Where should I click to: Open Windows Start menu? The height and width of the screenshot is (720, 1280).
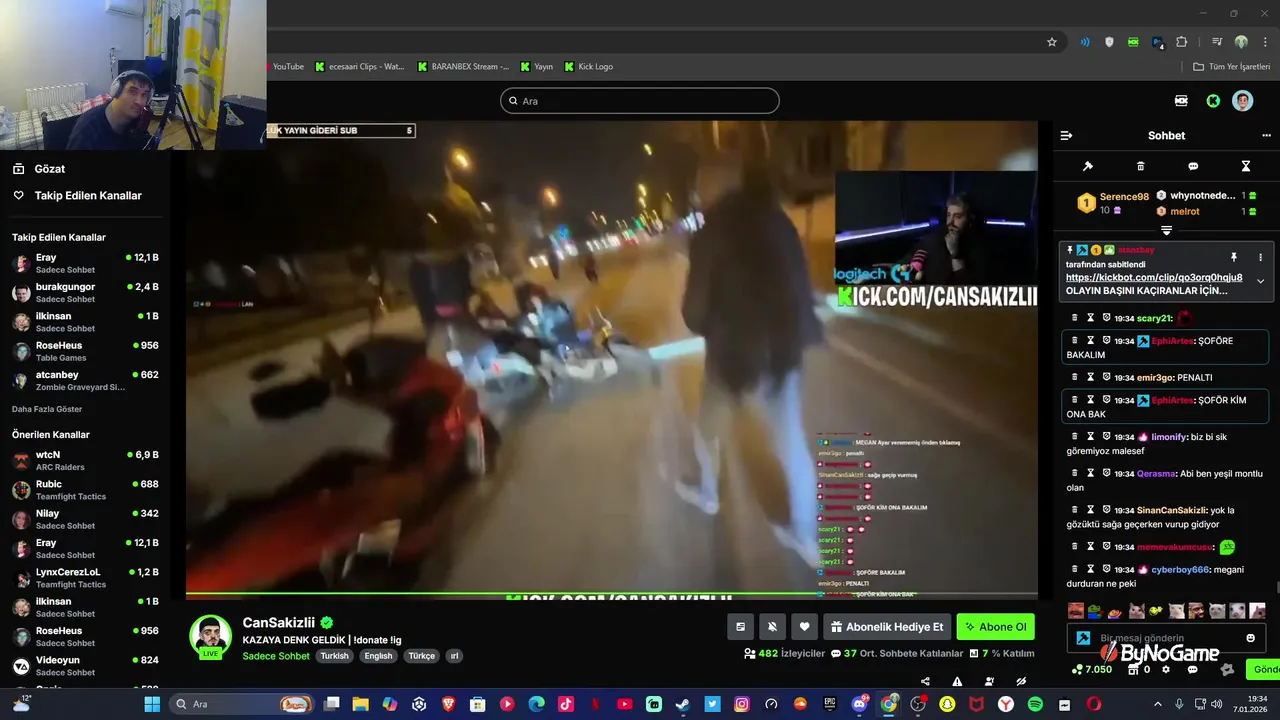click(152, 704)
